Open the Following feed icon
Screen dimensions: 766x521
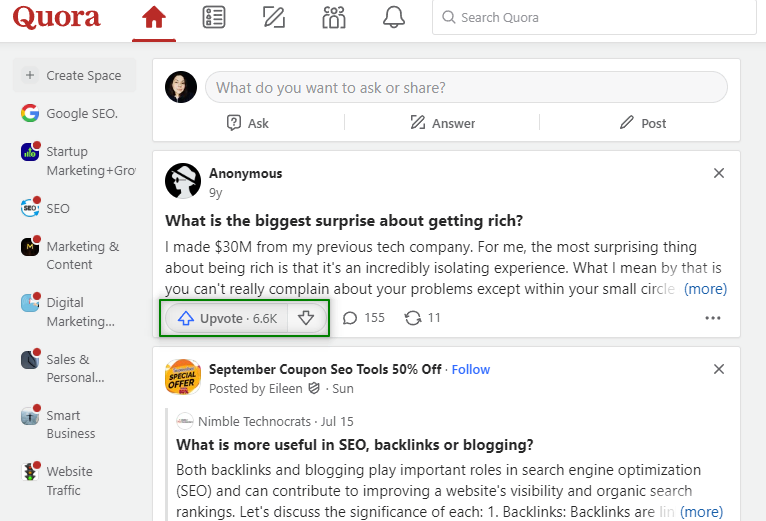(213, 18)
